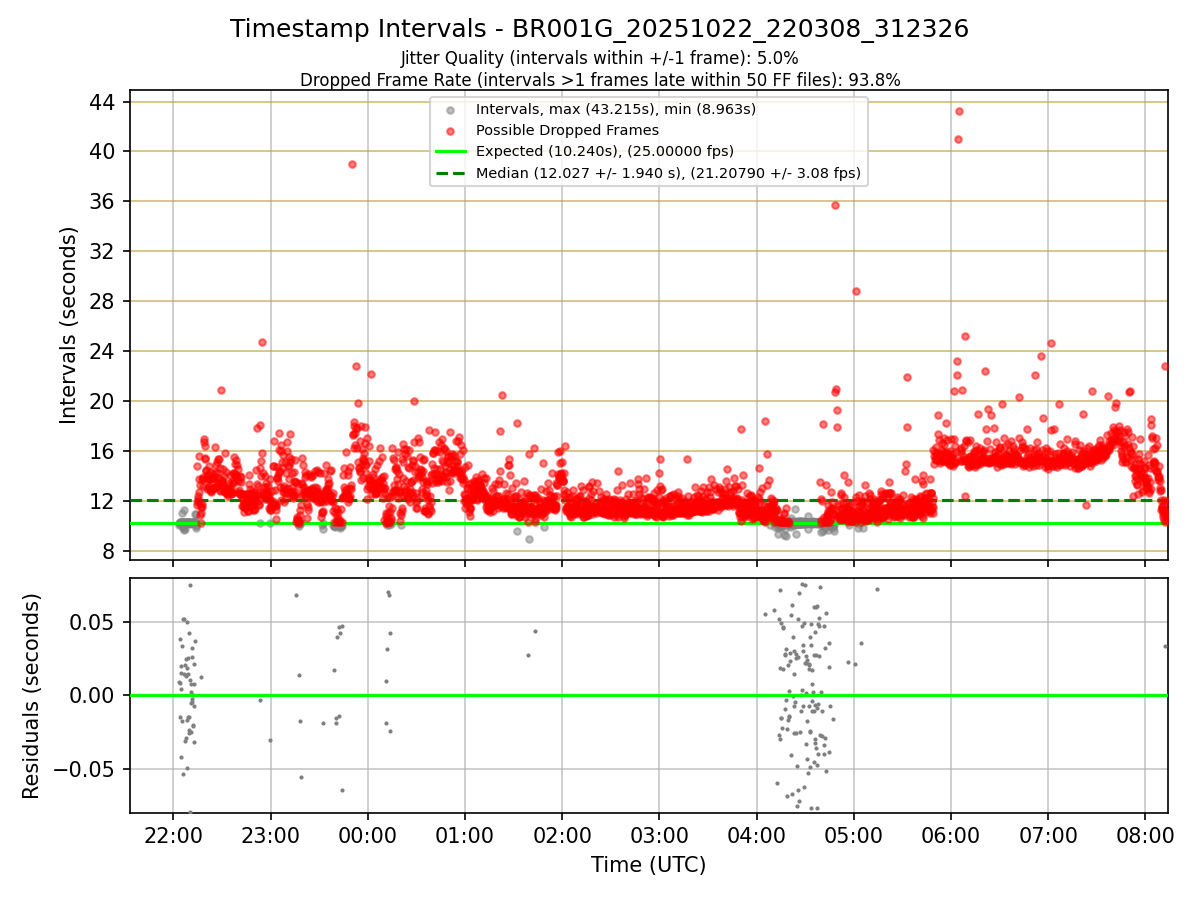Select the "Dropped Frame Rate" 93.8% subtitle line
The image size is (1200, 900).
(x=600, y=80)
